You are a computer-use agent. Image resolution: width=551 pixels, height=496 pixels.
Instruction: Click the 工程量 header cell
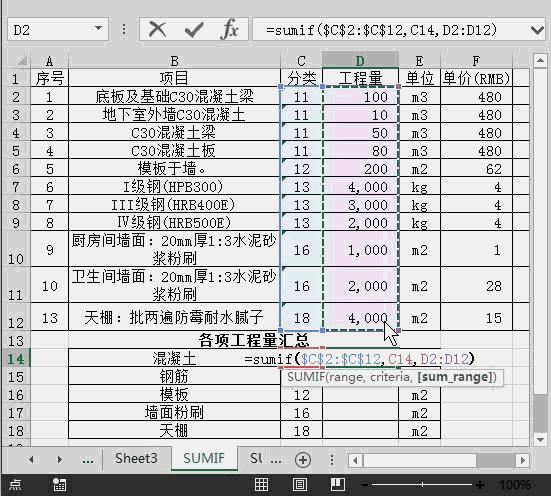[361, 78]
